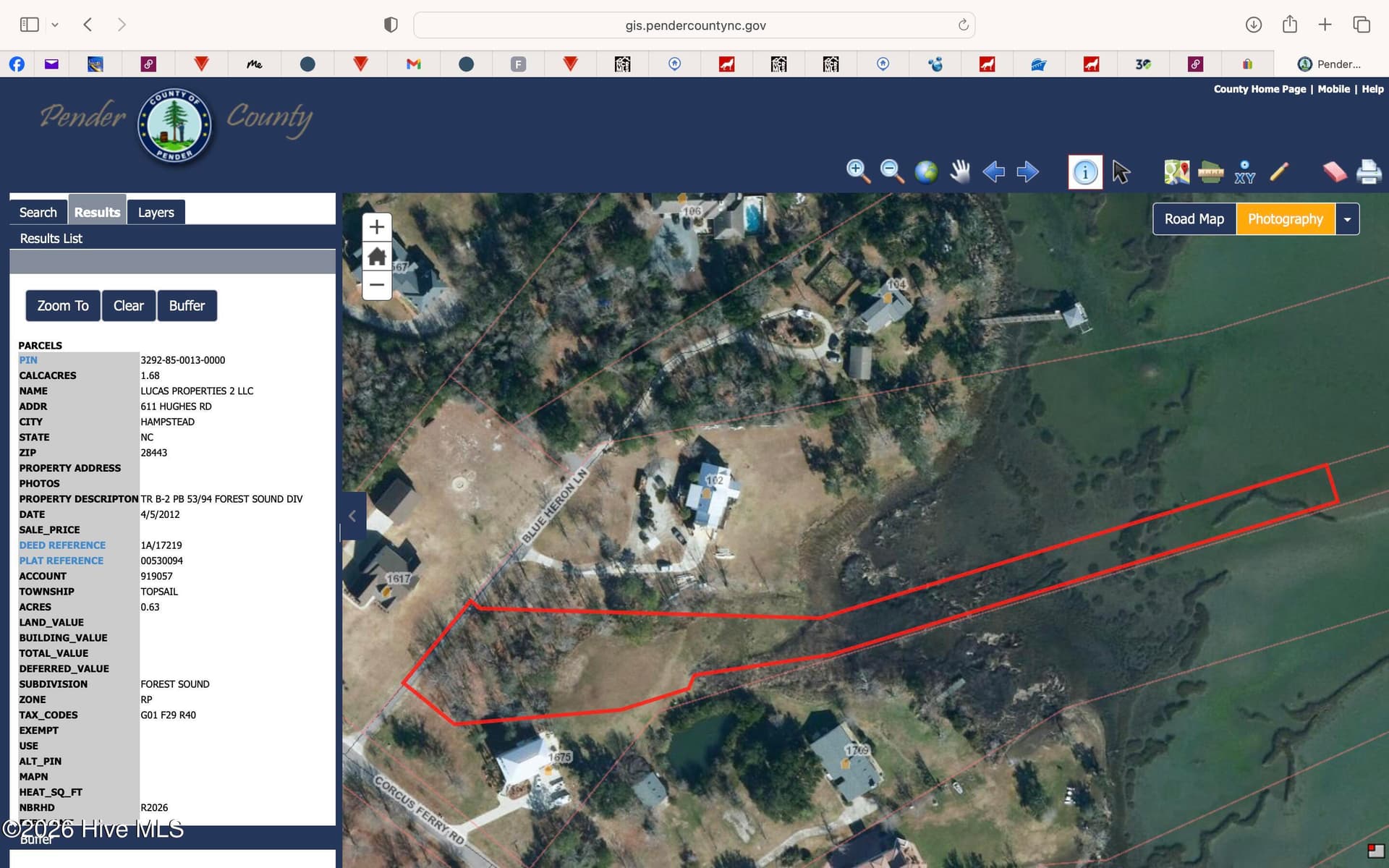Screen dimensions: 1389x868
Task: Open the Mobile link
Action: (1333, 89)
